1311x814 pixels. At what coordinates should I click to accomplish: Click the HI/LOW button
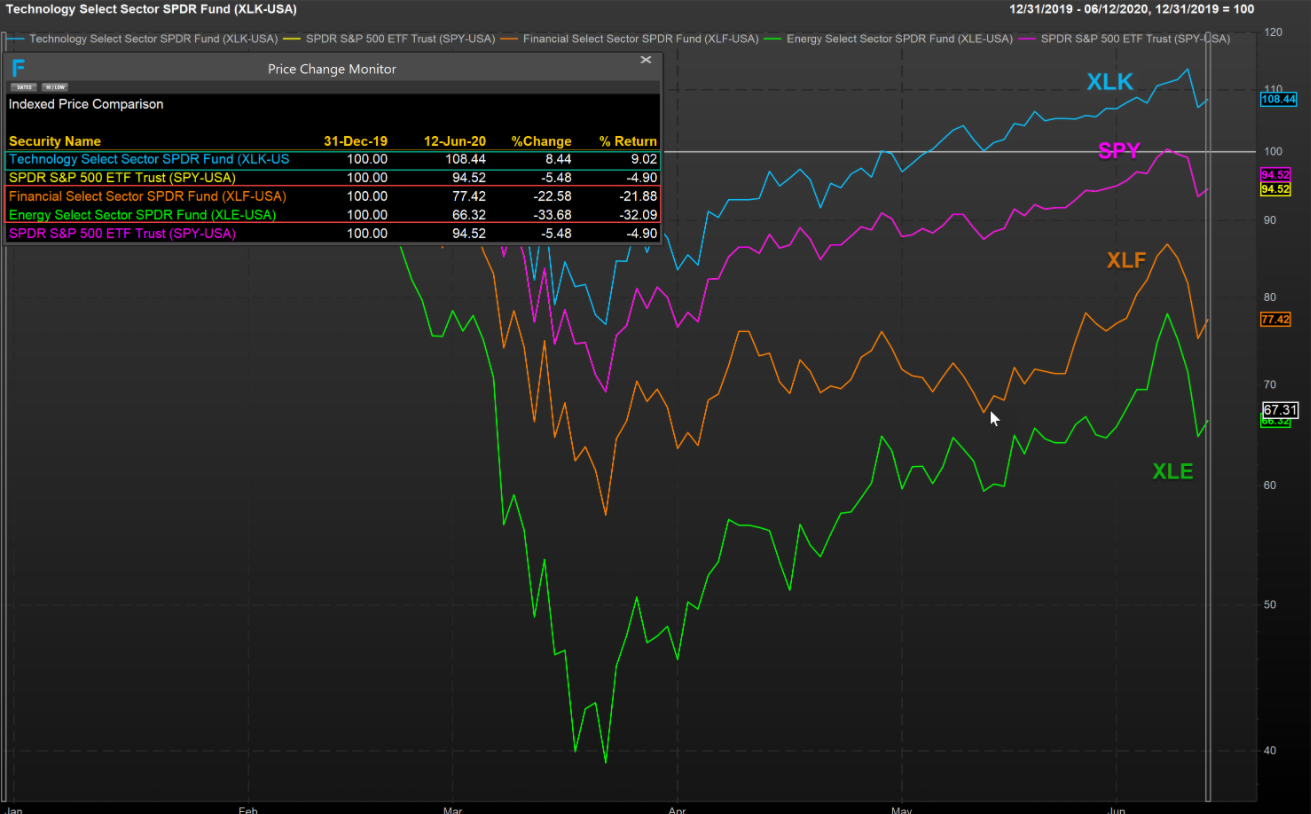coord(55,87)
